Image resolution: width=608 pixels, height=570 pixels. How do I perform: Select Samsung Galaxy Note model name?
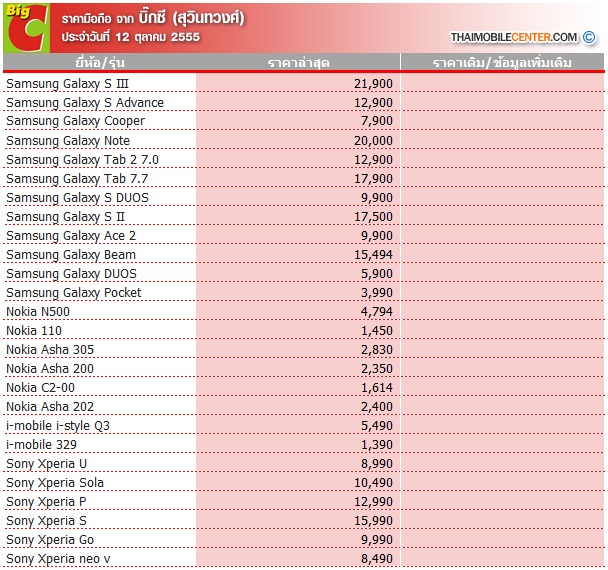[68, 140]
